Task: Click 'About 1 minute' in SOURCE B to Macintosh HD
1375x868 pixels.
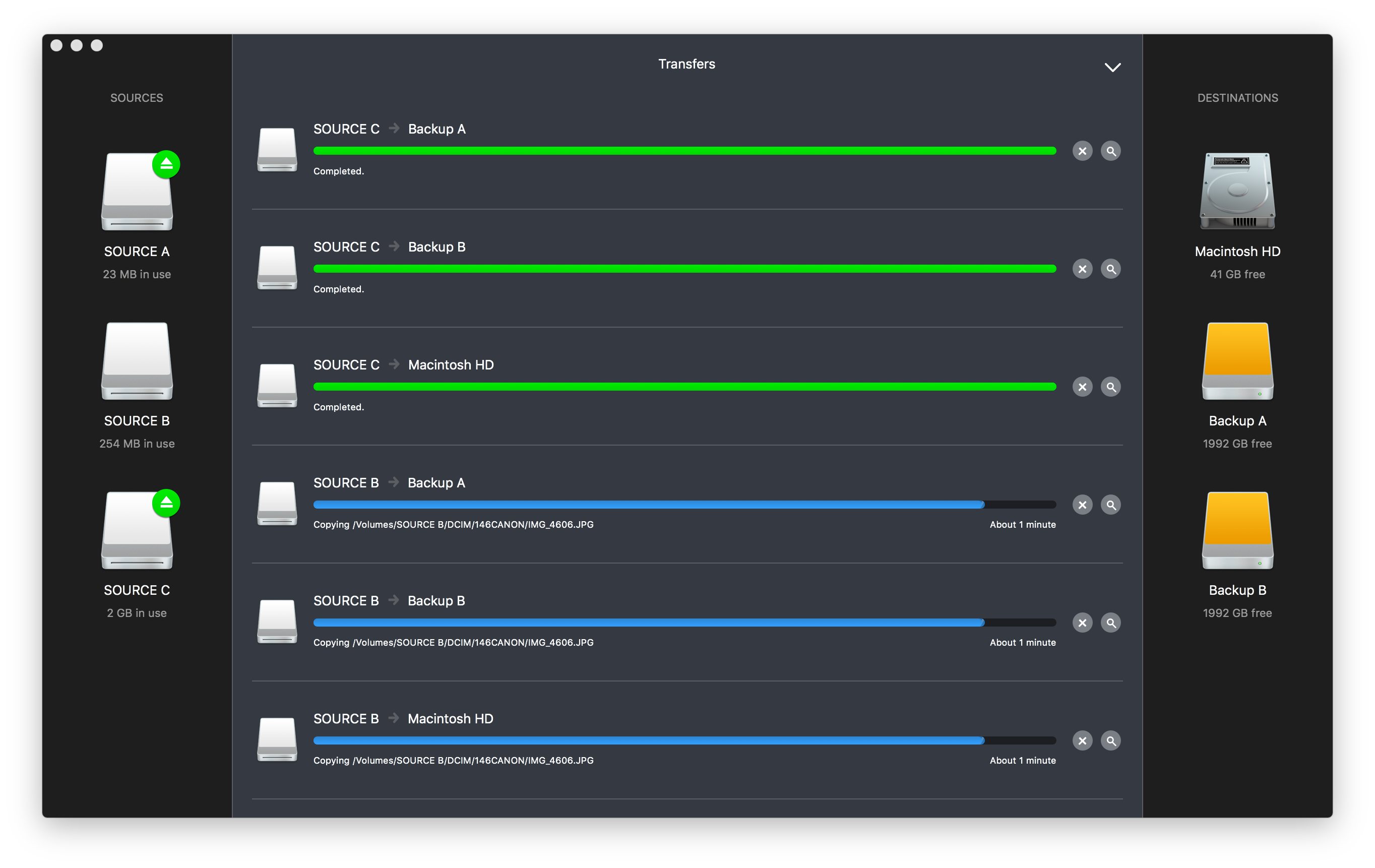Action: point(1023,761)
